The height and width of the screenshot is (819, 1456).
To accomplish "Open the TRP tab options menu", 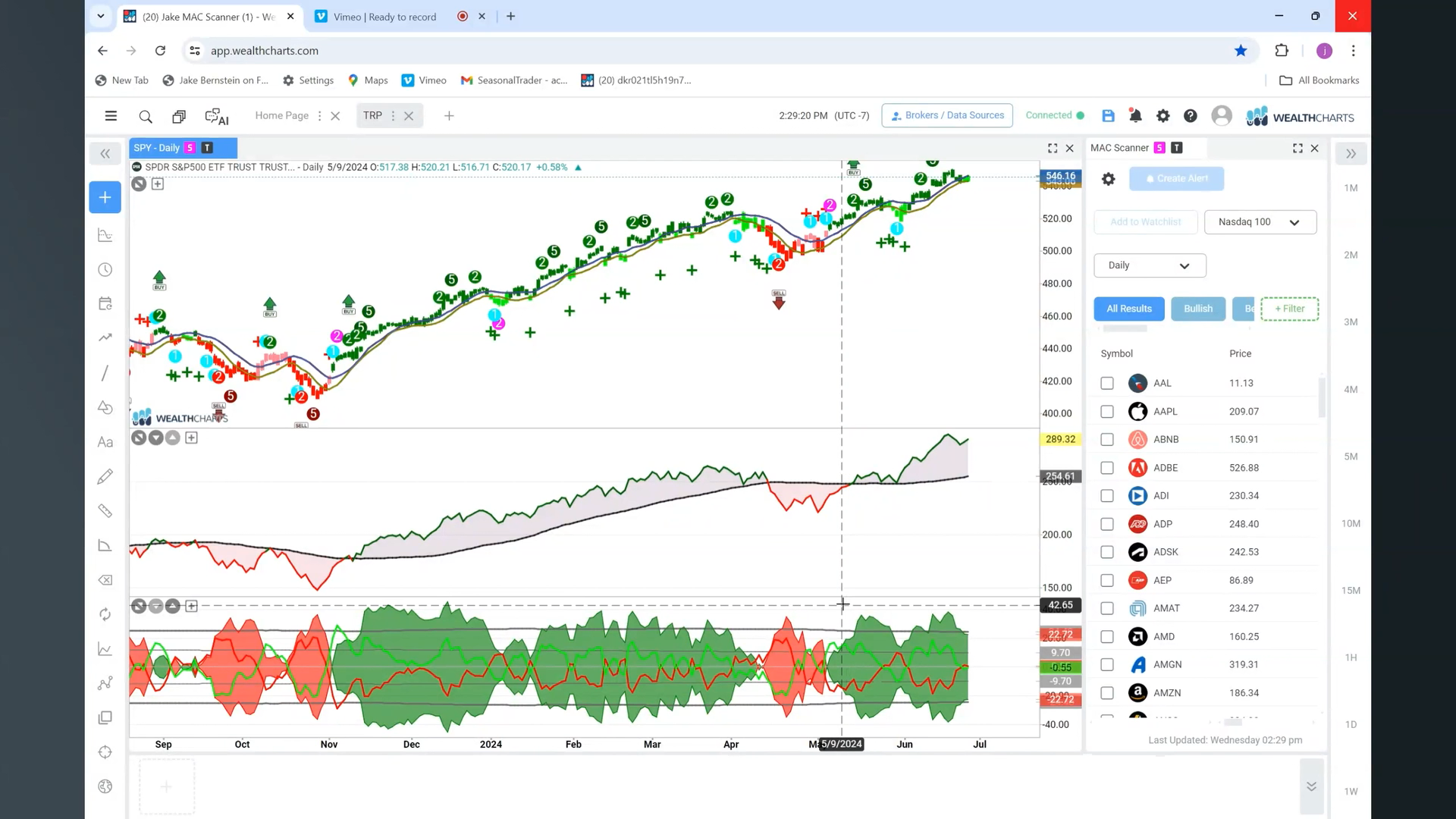I will (393, 116).
